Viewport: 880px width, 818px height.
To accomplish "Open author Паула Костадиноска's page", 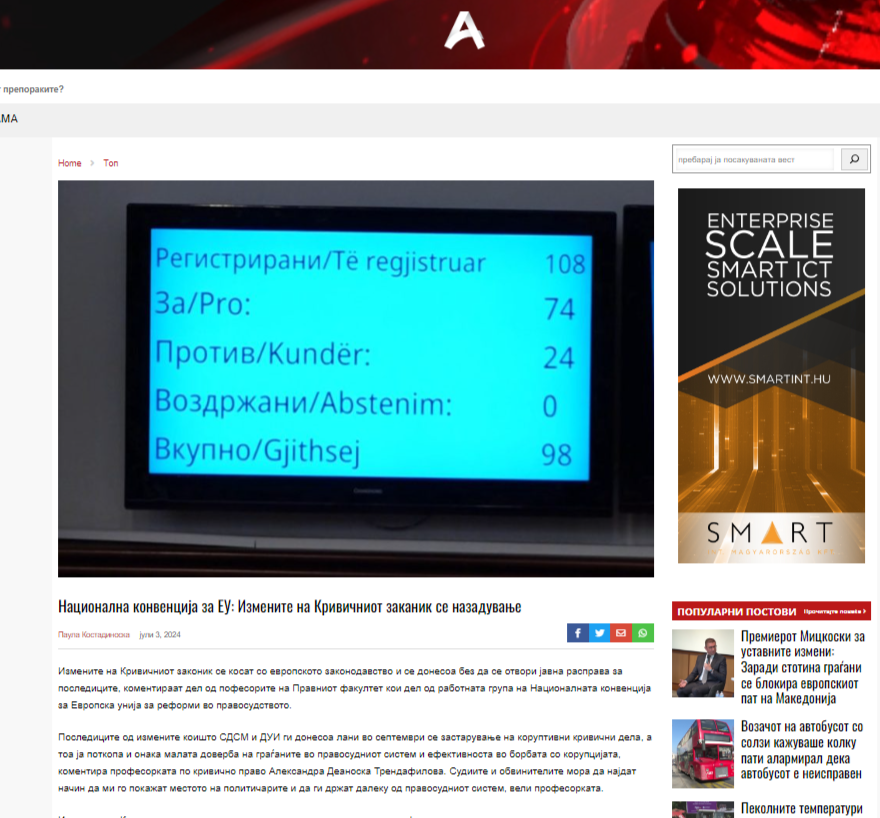I will tap(94, 635).
